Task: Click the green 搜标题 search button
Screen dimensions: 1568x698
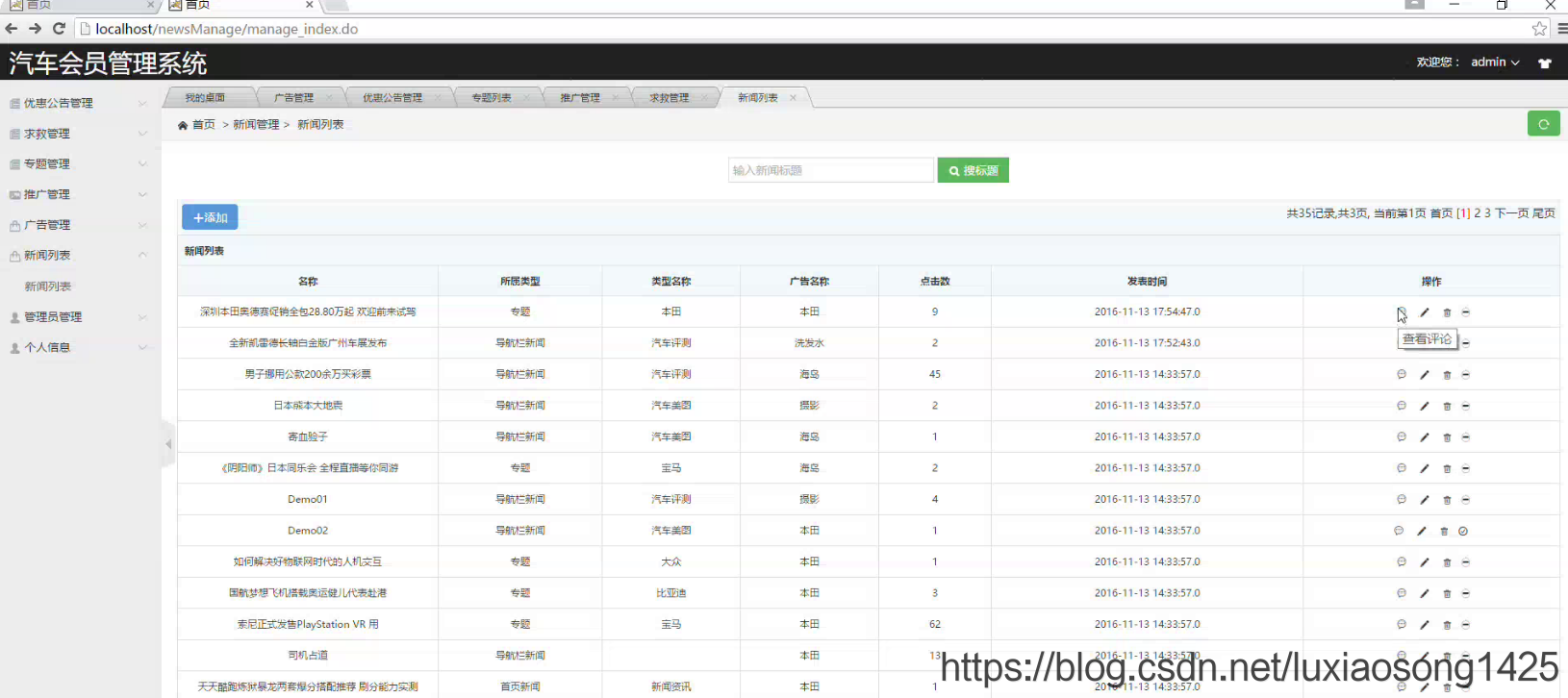Action: pos(974,170)
